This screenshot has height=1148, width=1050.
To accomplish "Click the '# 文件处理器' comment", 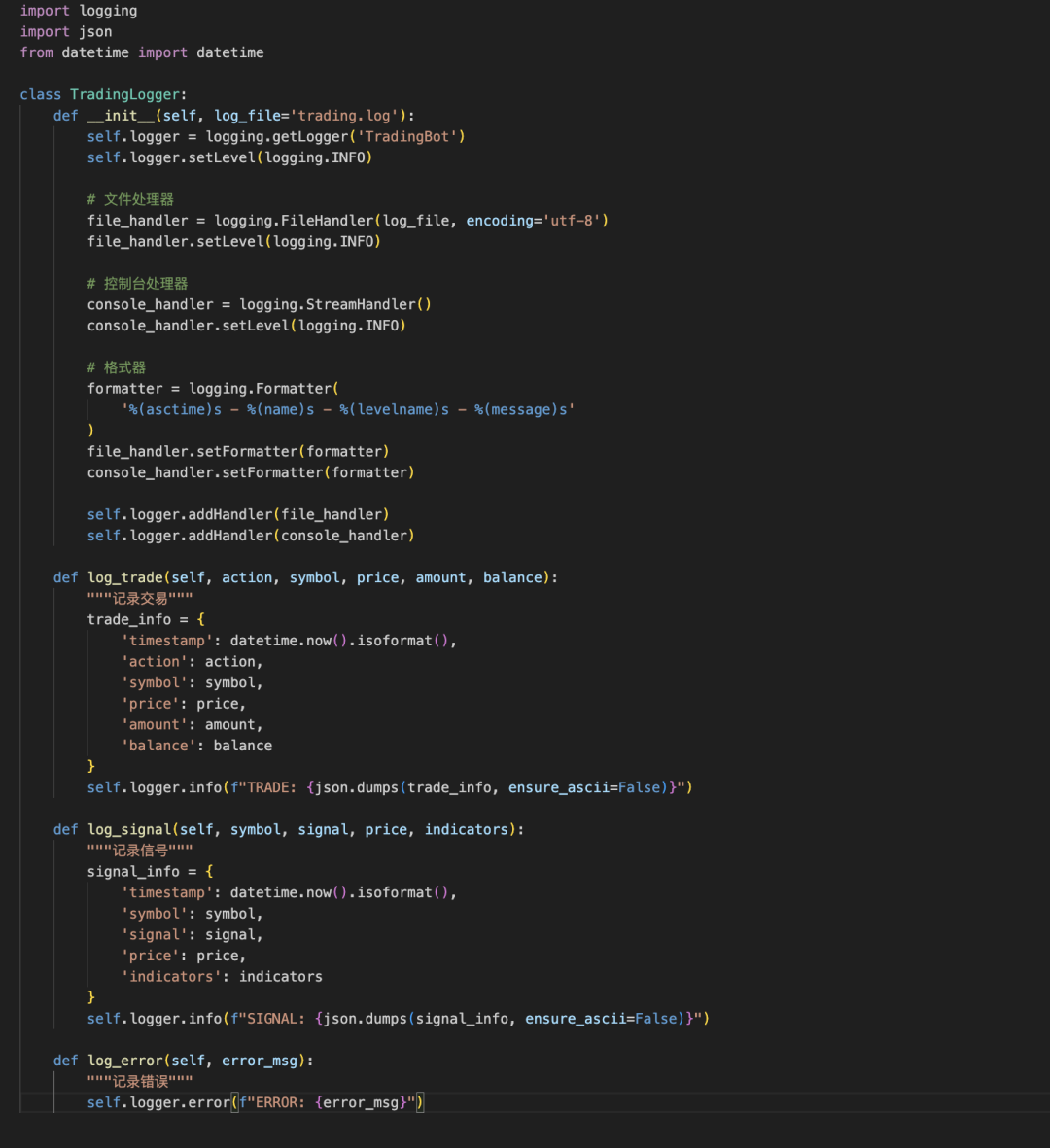I will click(130, 199).
